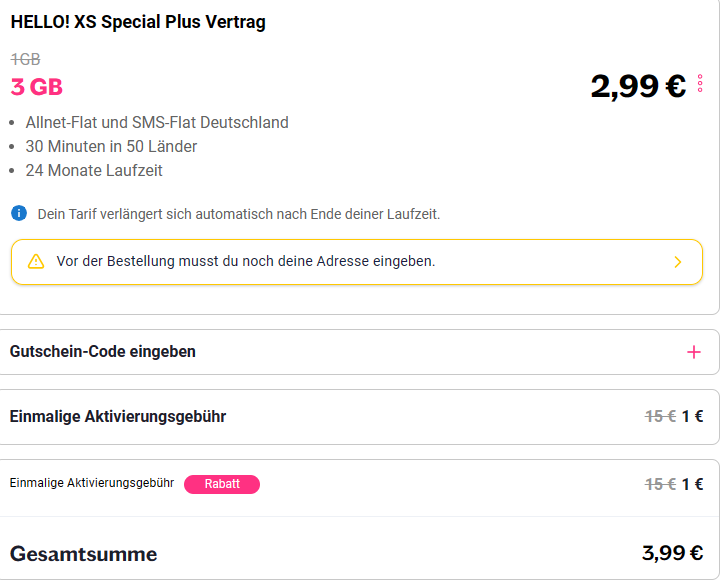The width and height of the screenshot is (724, 585).
Task: Click the Gesamtsumme label
Action: click(84, 554)
